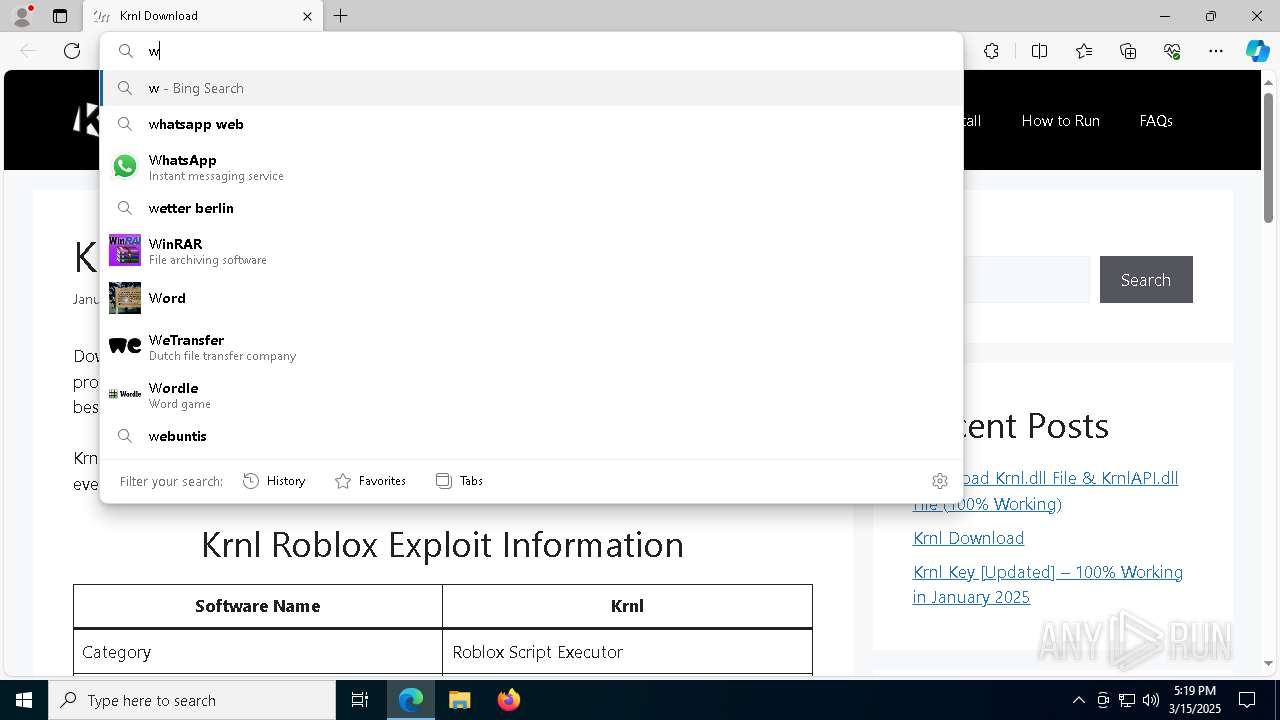Refresh the page
Image resolution: width=1280 pixels, height=720 pixels.
pyautogui.click(x=72, y=51)
